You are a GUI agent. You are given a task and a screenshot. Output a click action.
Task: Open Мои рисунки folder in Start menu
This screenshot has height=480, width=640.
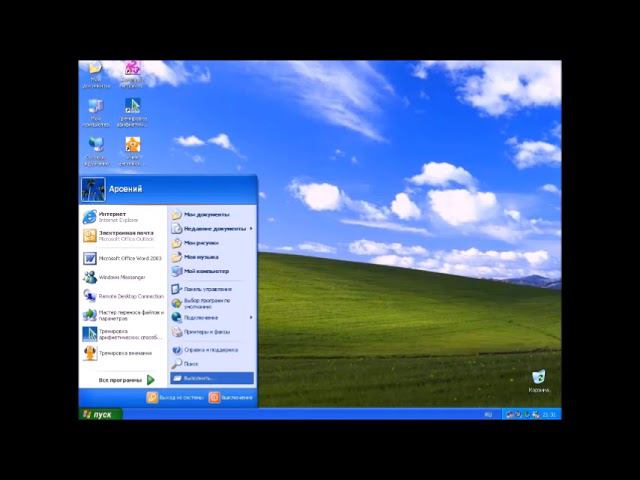[x=212, y=243]
